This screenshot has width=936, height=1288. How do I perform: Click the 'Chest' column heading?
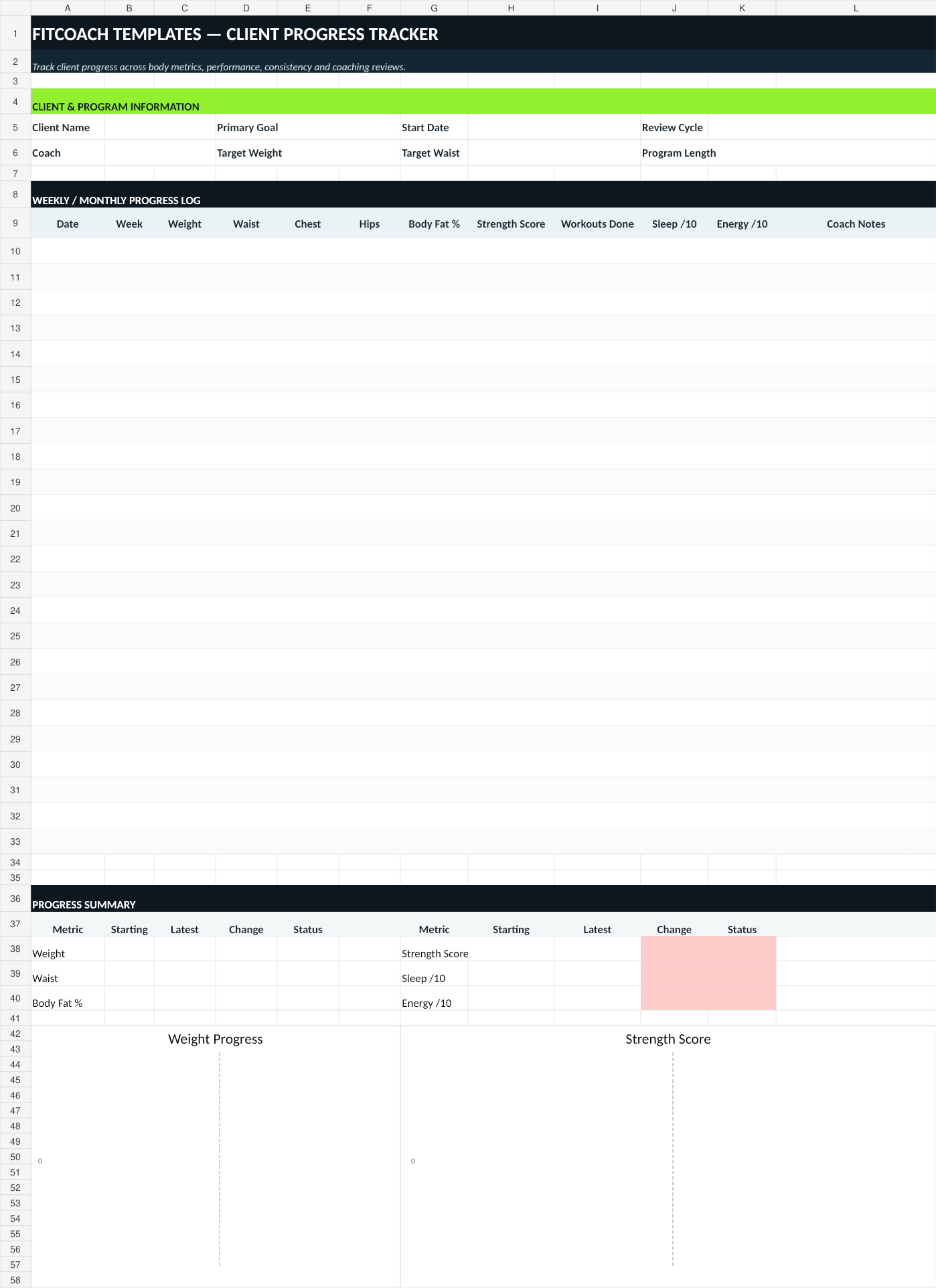point(308,224)
